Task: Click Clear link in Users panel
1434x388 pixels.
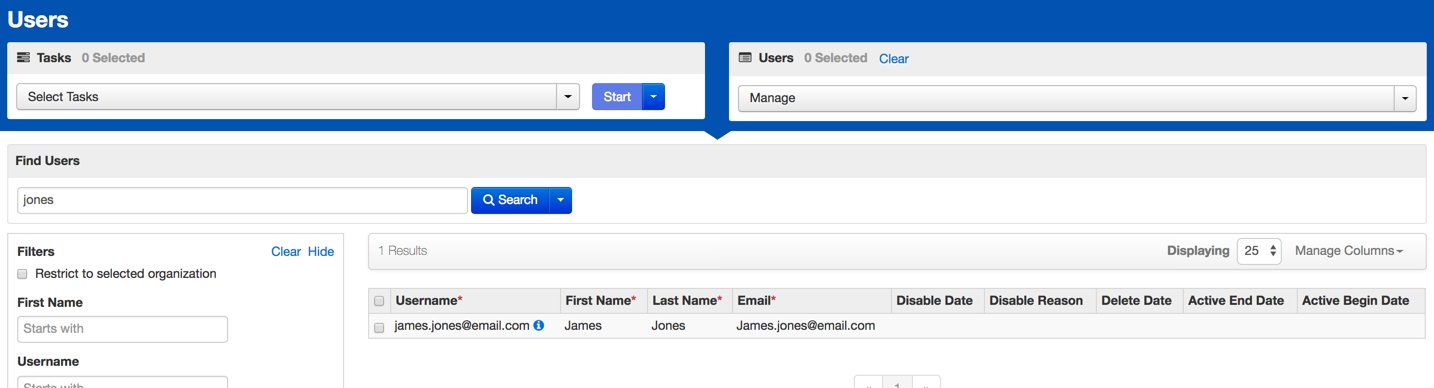Action: click(x=894, y=59)
